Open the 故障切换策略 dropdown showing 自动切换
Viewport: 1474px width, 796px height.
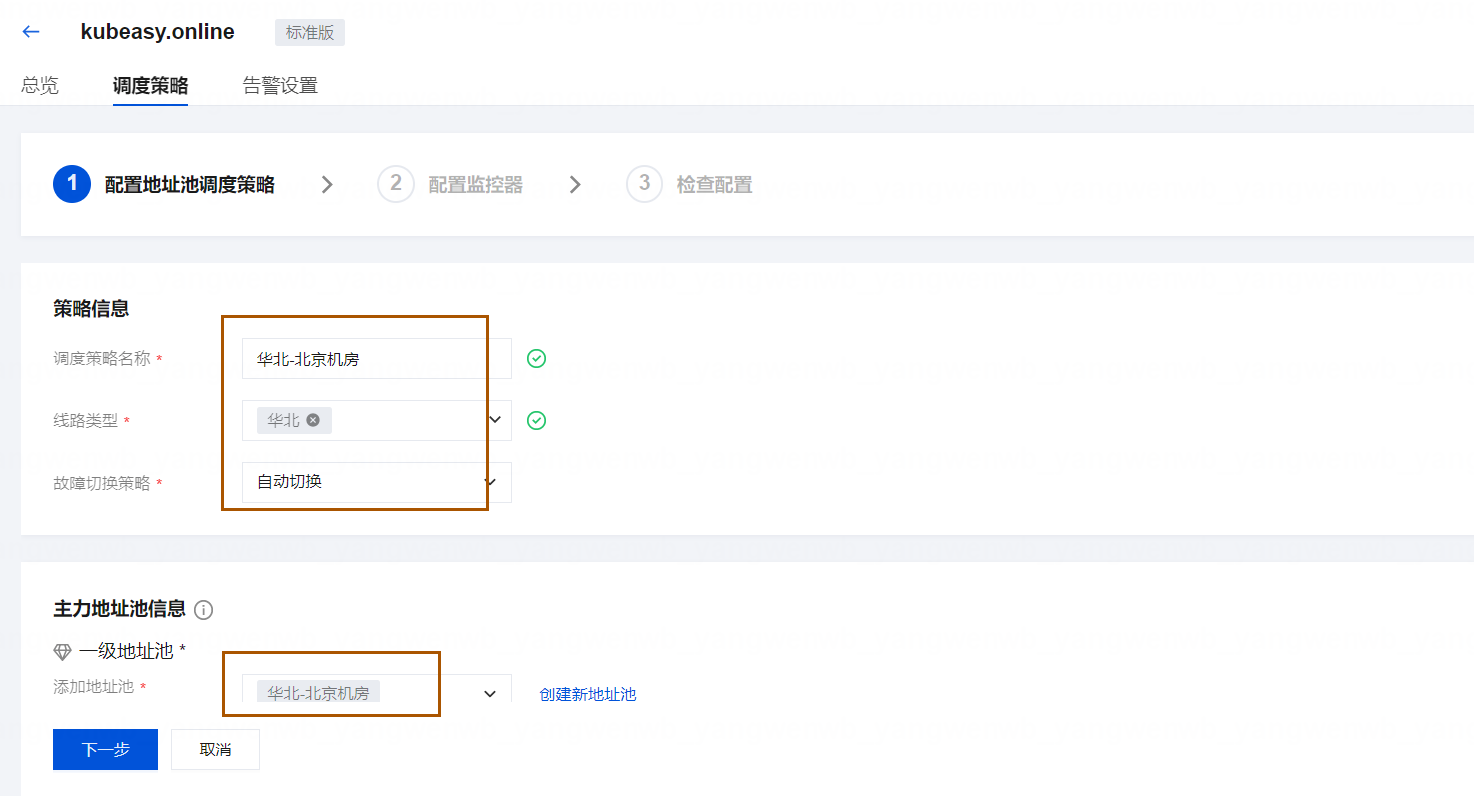tap(377, 482)
